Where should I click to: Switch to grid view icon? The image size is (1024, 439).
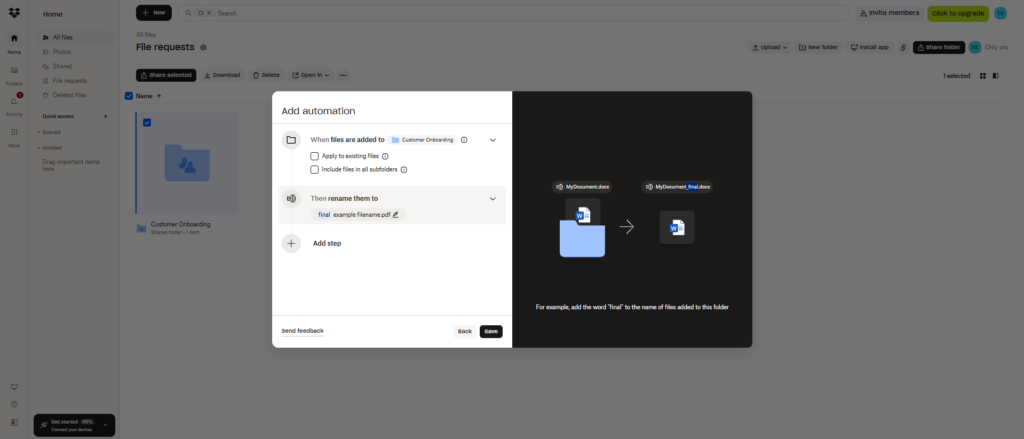(x=983, y=75)
